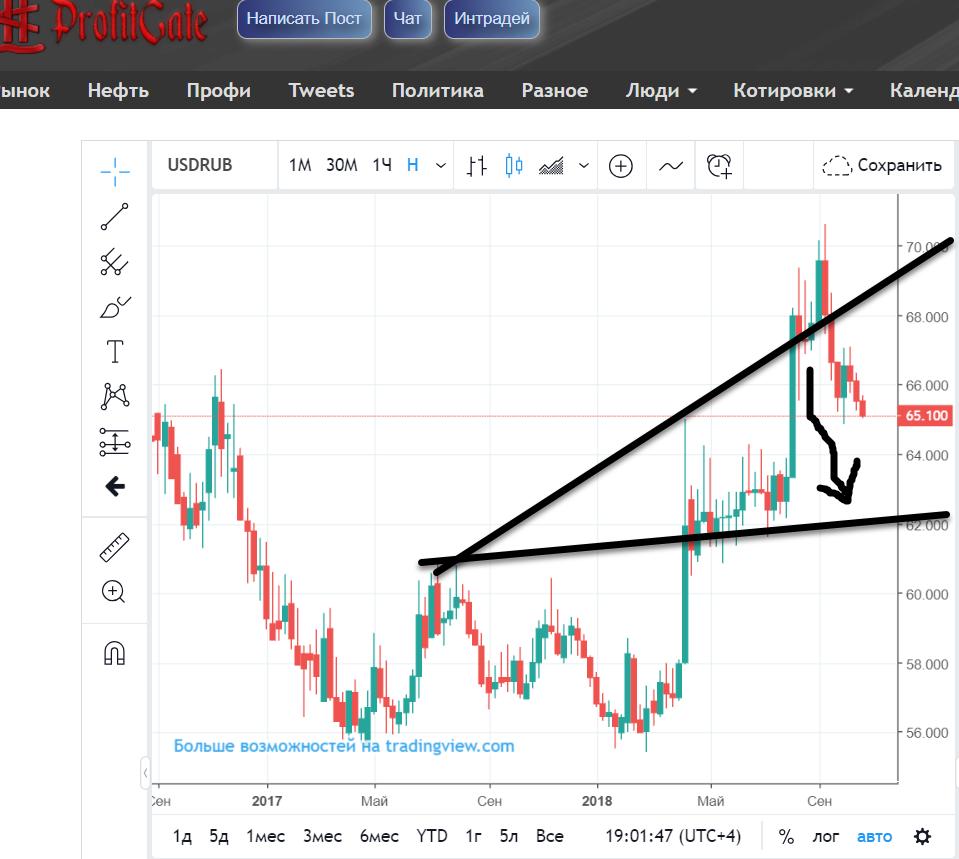Open compare or add symbol dialog
This screenshot has width=959, height=859.
(x=621, y=166)
